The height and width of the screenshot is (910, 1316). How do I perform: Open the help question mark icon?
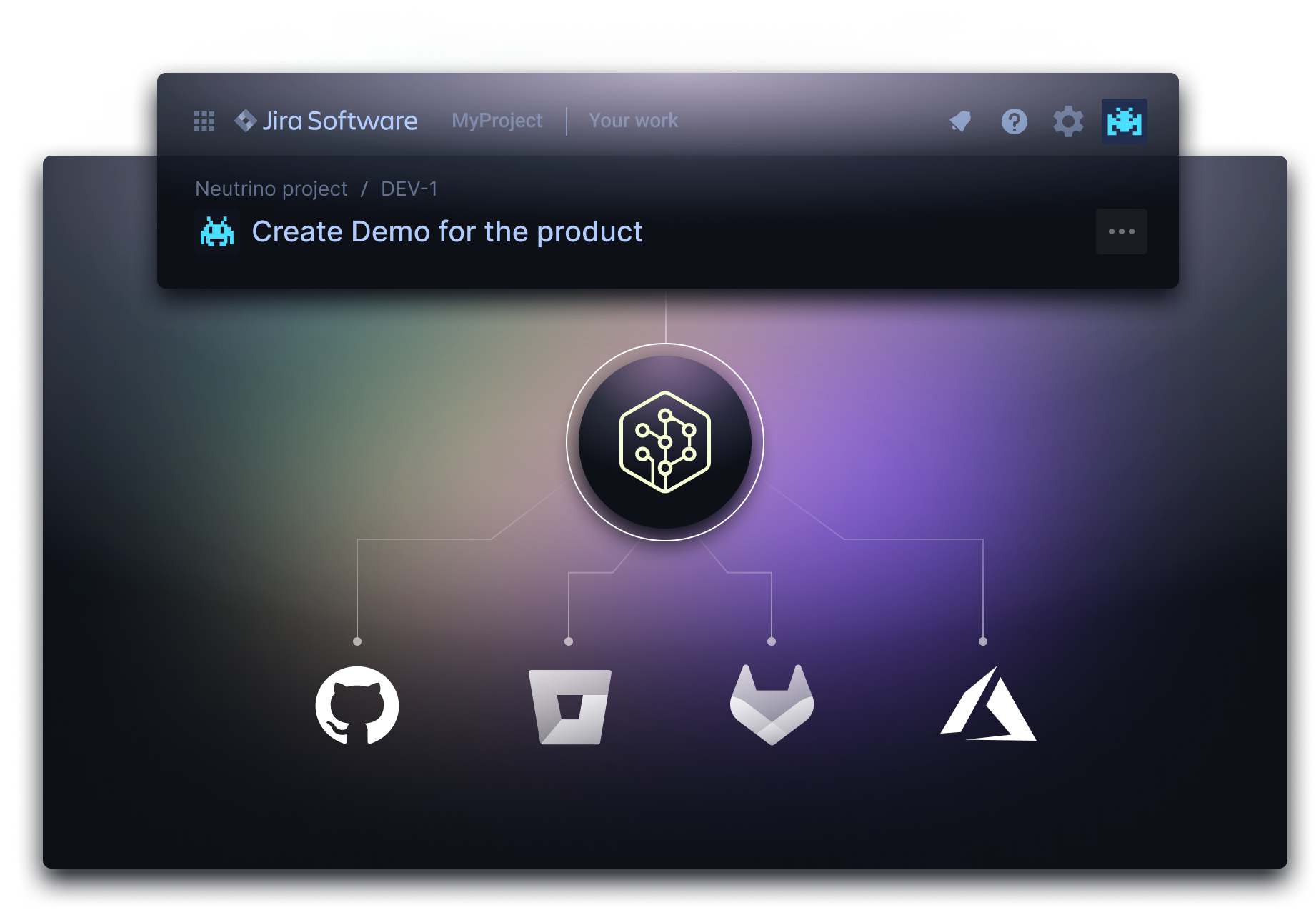point(1014,121)
